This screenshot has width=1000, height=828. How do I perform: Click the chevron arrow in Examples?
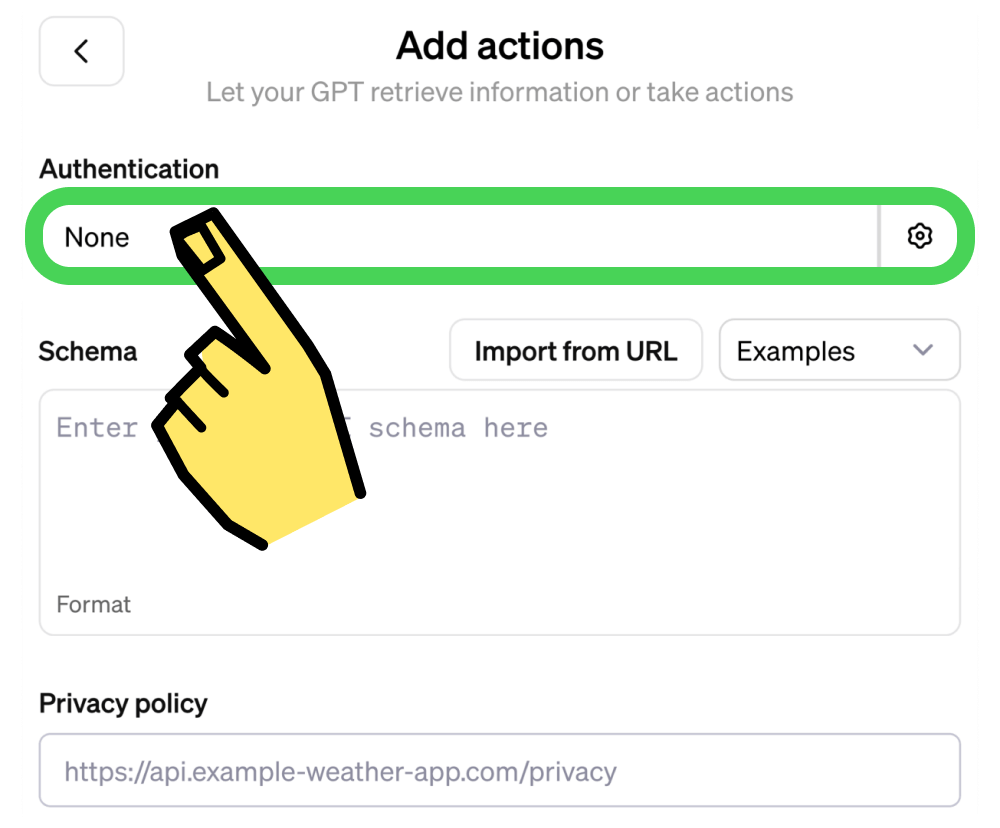pyautogui.click(x=923, y=350)
